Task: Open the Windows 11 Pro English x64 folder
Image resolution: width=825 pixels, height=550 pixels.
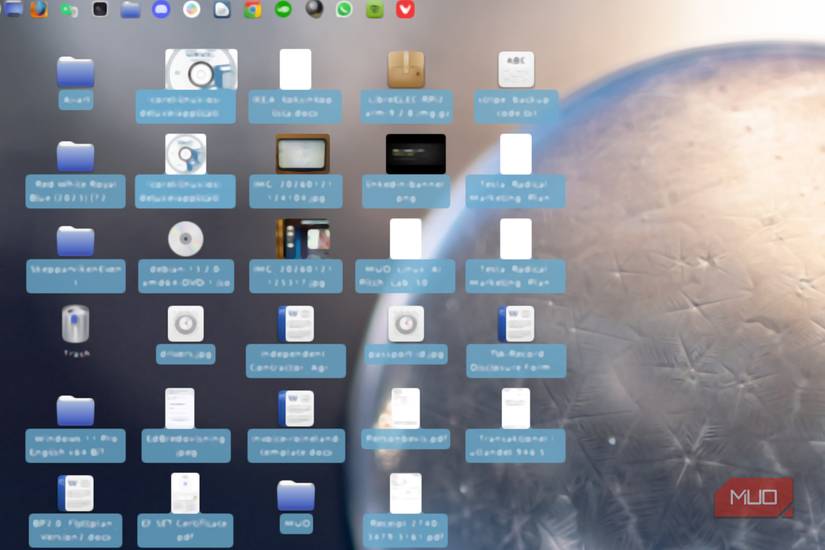Action: coord(75,428)
